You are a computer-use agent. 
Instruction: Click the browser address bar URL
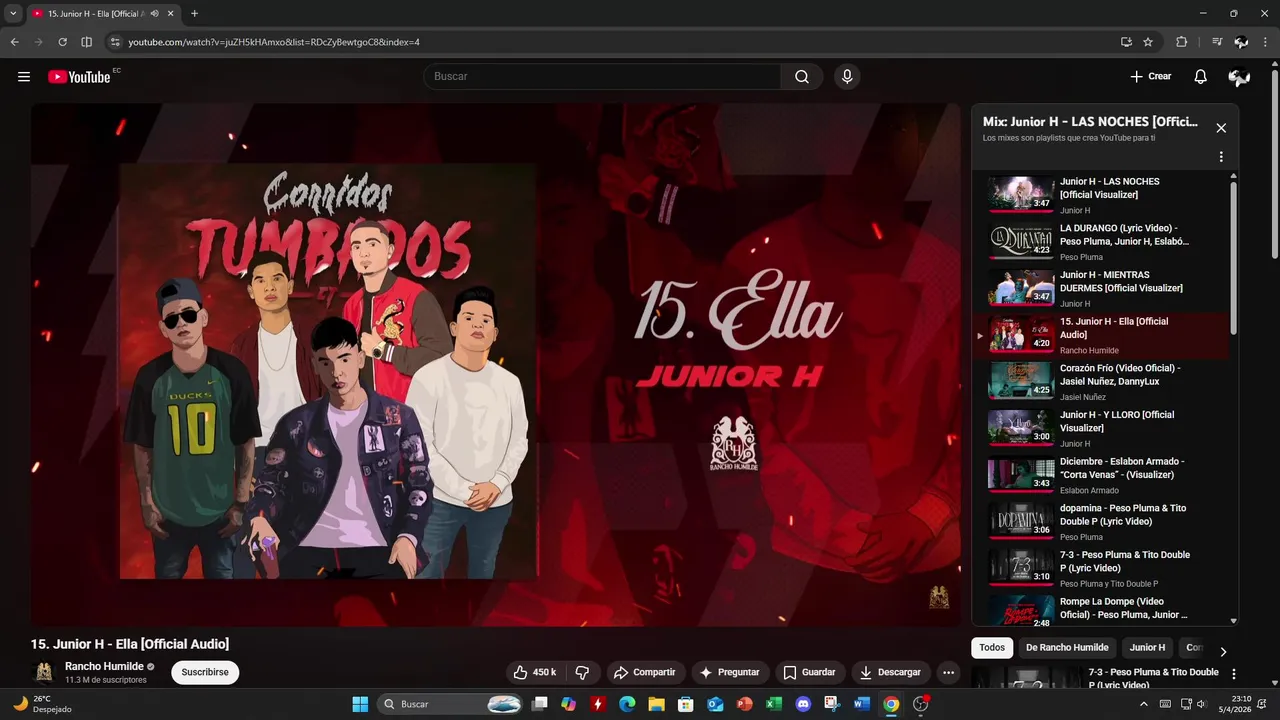(274, 42)
